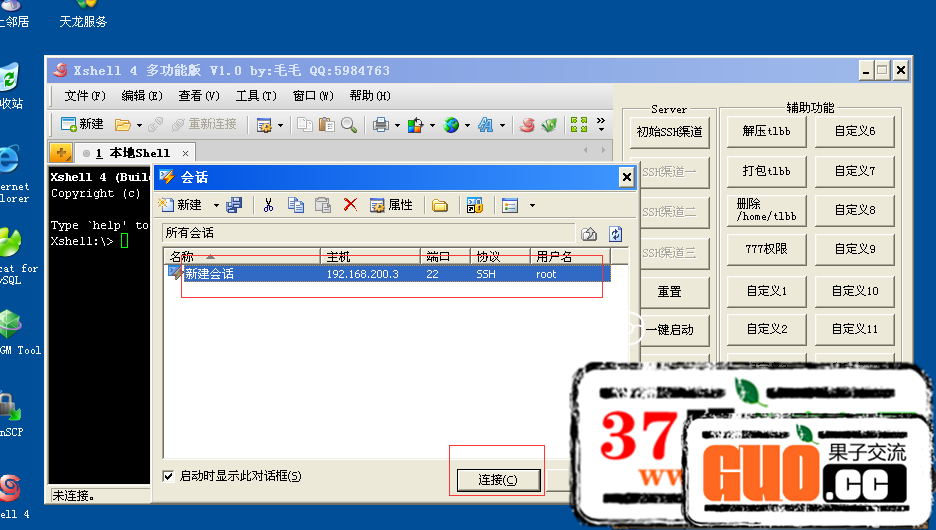Click the font AA icon
Screen dimensions: 936x530
[486, 125]
